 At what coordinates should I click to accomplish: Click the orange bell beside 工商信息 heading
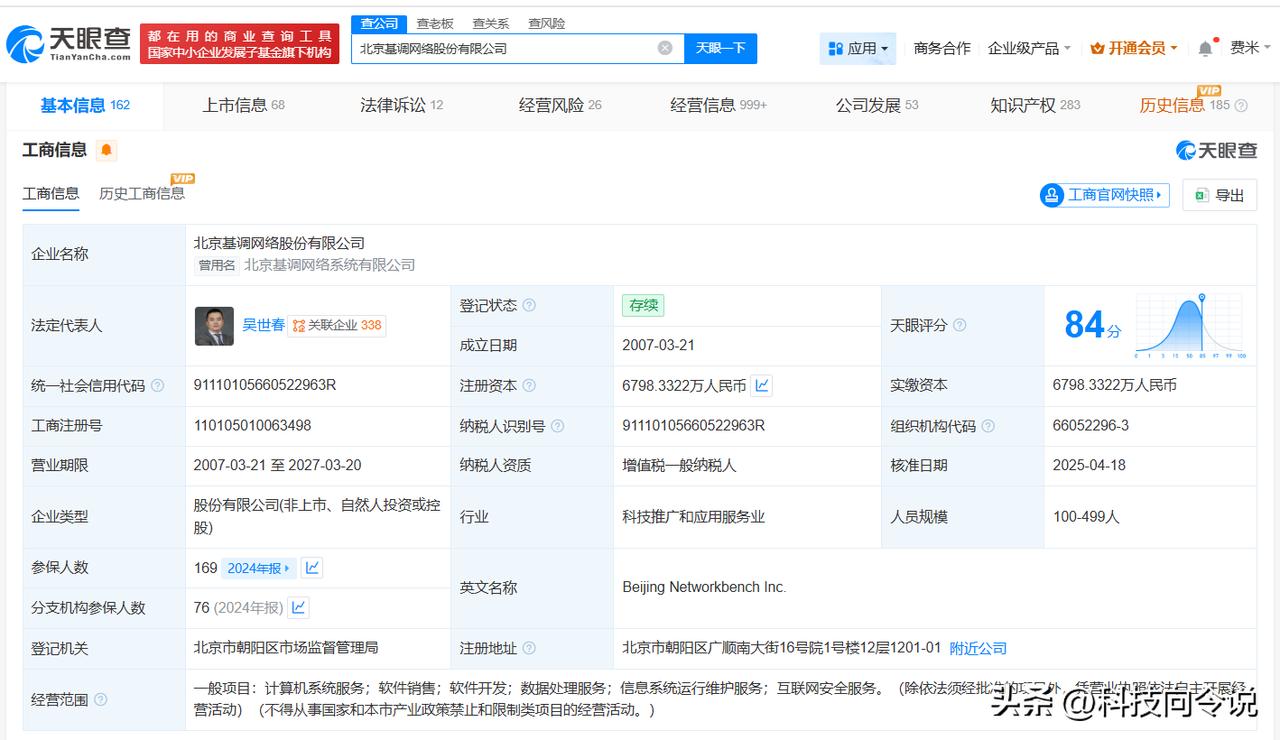[106, 150]
